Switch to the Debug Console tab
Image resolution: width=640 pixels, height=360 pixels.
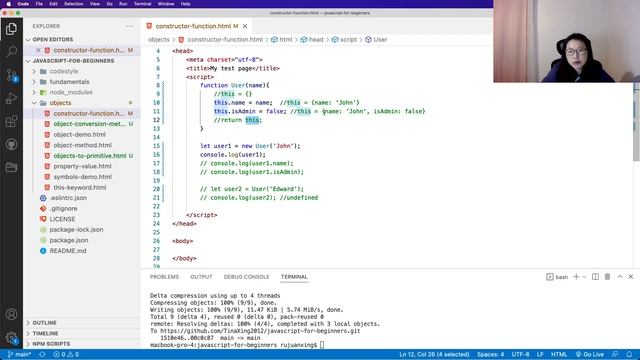(x=246, y=277)
